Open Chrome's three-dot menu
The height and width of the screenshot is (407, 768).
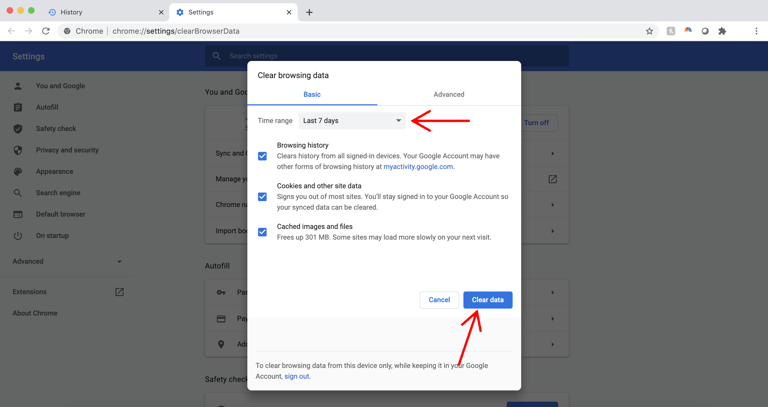click(756, 31)
